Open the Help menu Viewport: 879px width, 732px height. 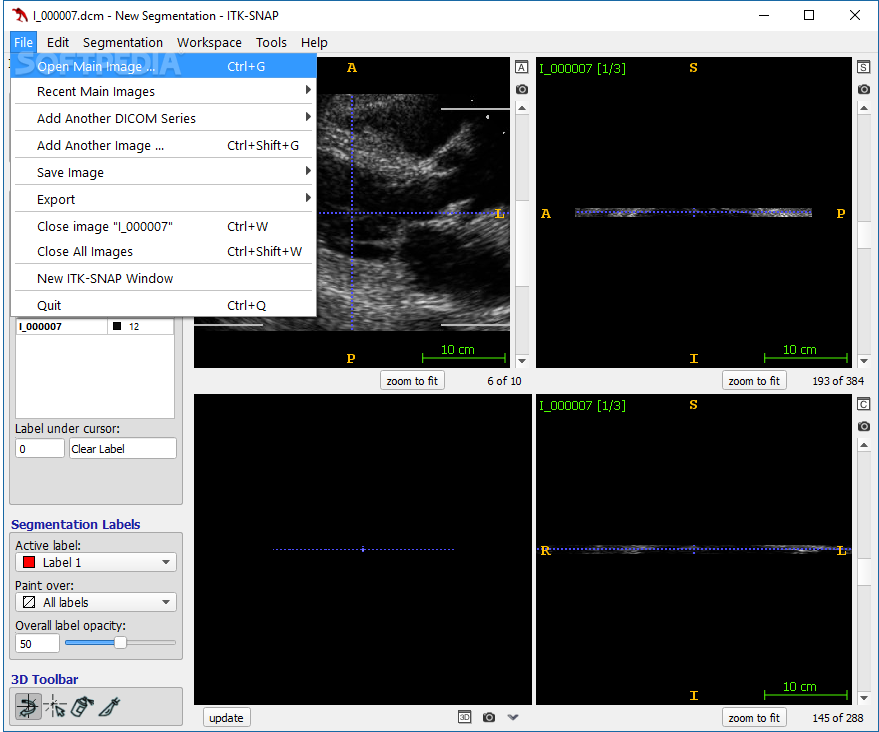click(x=314, y=43)
